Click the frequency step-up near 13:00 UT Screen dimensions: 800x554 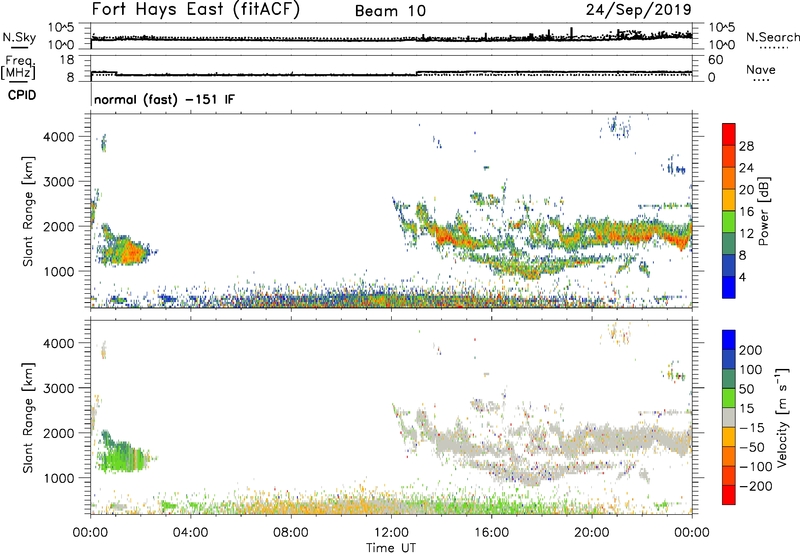(x=417, y=73)
